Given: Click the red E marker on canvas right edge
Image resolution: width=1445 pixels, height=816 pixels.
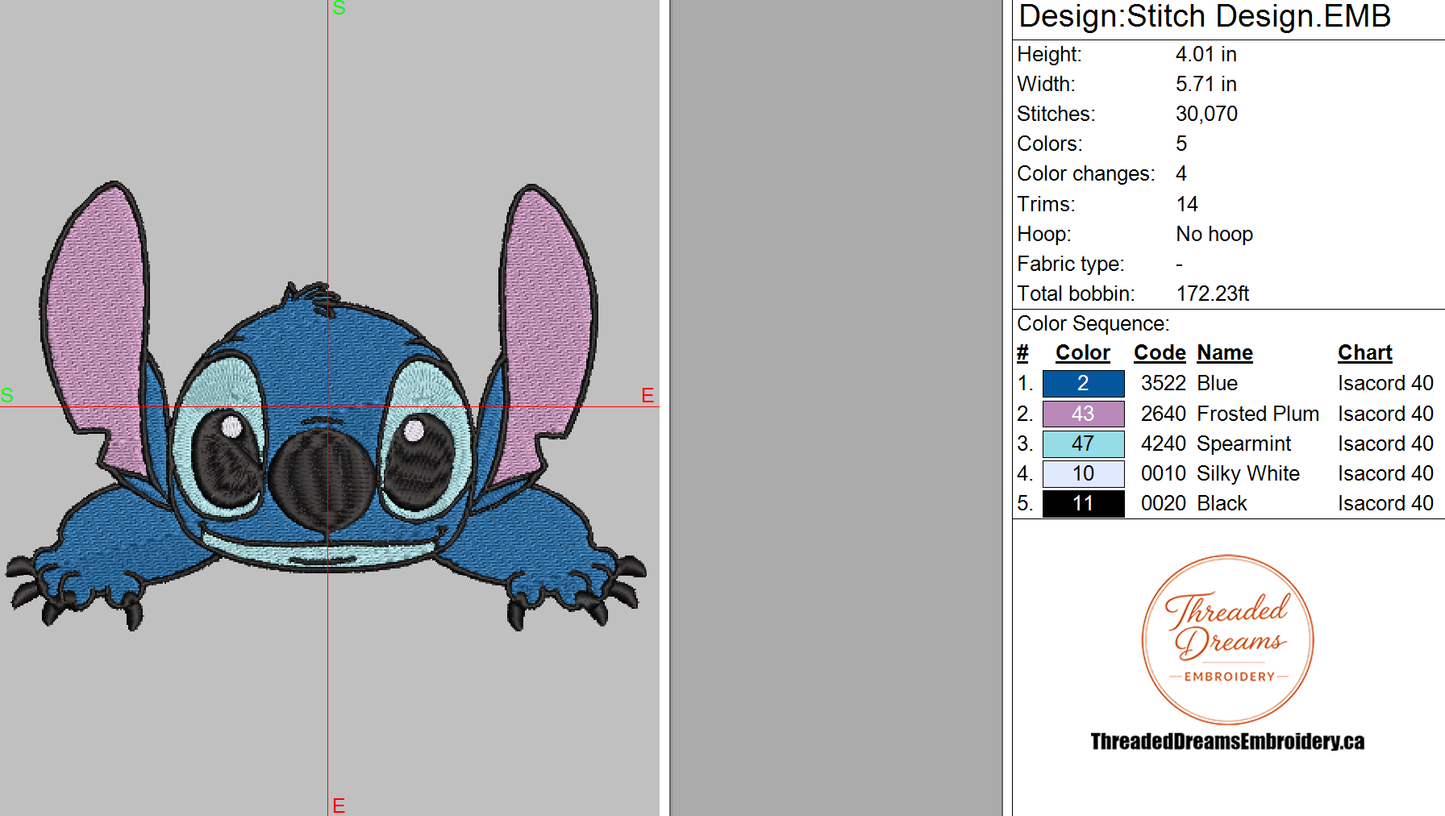Looking at the screenshot, I should coord(647,396).
